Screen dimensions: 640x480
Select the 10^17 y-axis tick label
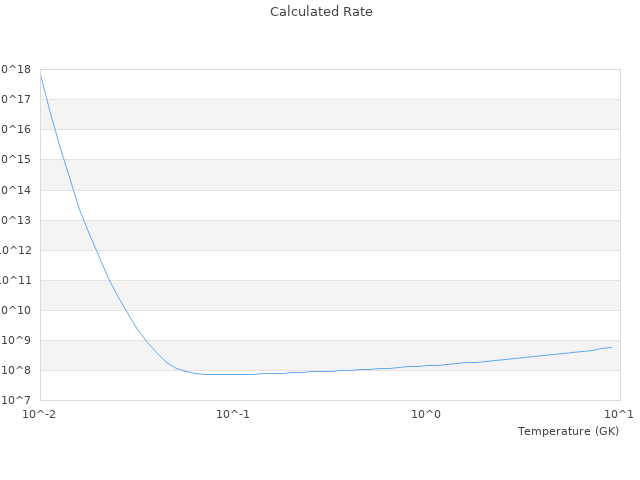click(x=17, y=99)
